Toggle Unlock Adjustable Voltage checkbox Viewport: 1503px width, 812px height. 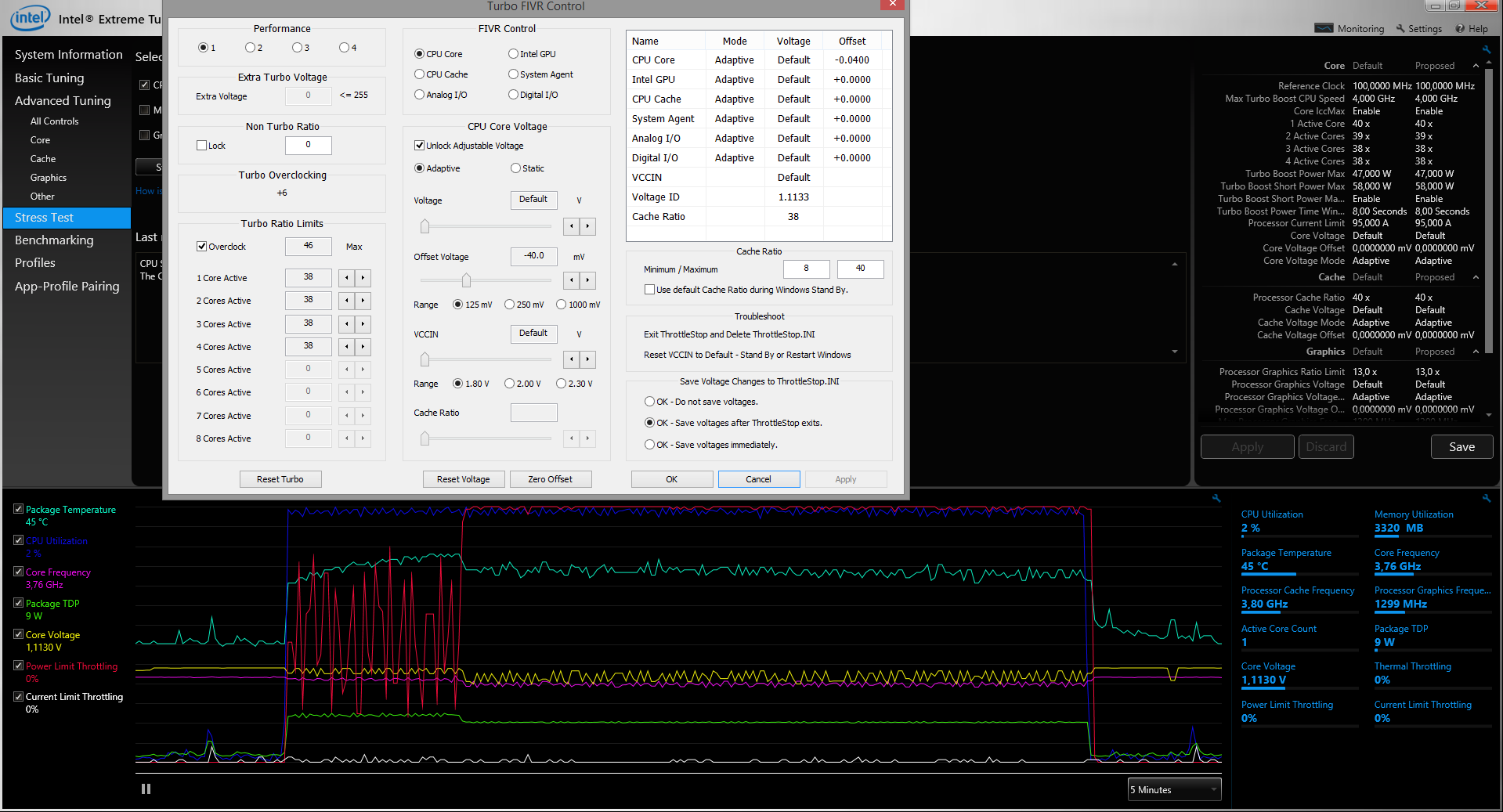point(419,146)
